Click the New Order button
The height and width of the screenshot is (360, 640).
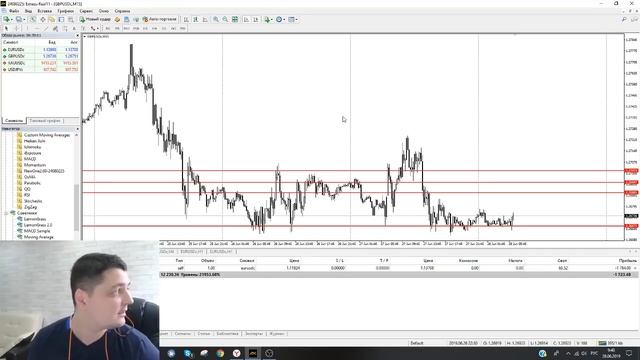[x=95, y=19]
